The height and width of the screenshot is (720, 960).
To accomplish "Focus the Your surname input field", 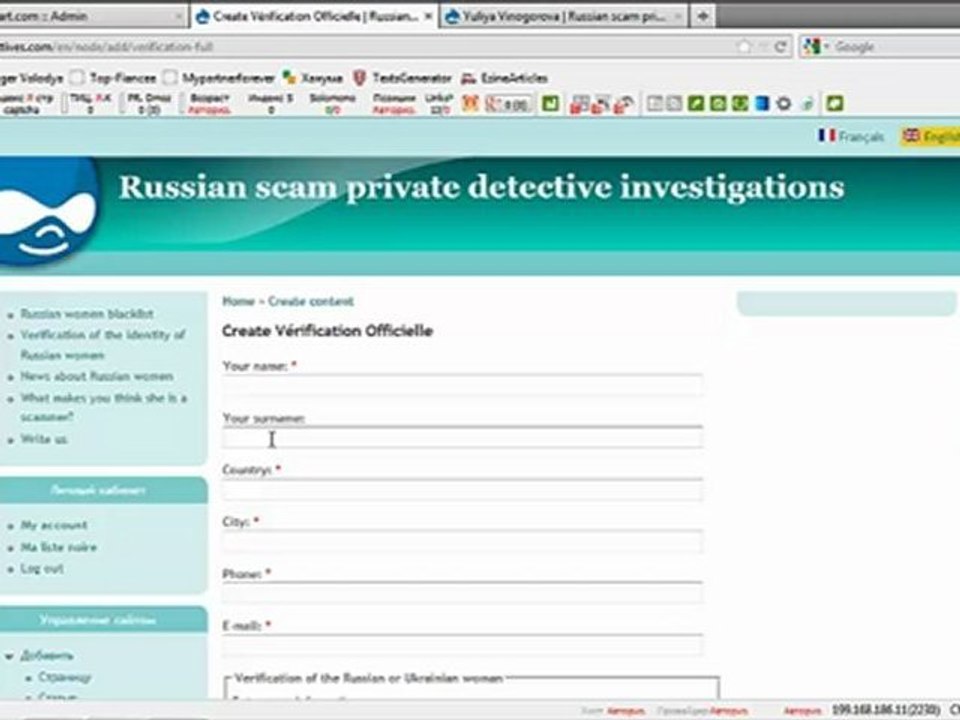I will pos(462,437).
